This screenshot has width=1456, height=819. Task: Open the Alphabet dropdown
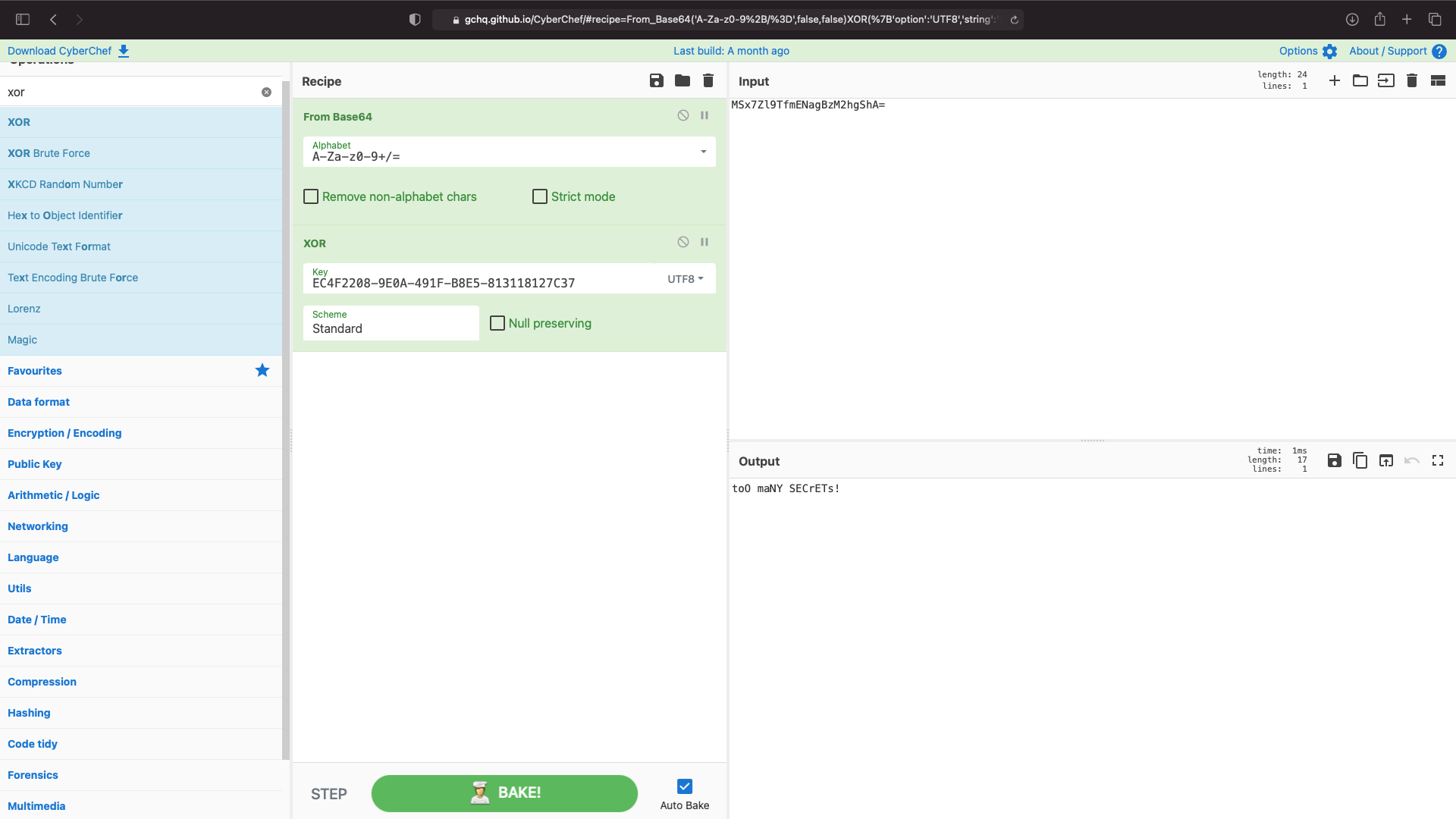coord(704,152)
